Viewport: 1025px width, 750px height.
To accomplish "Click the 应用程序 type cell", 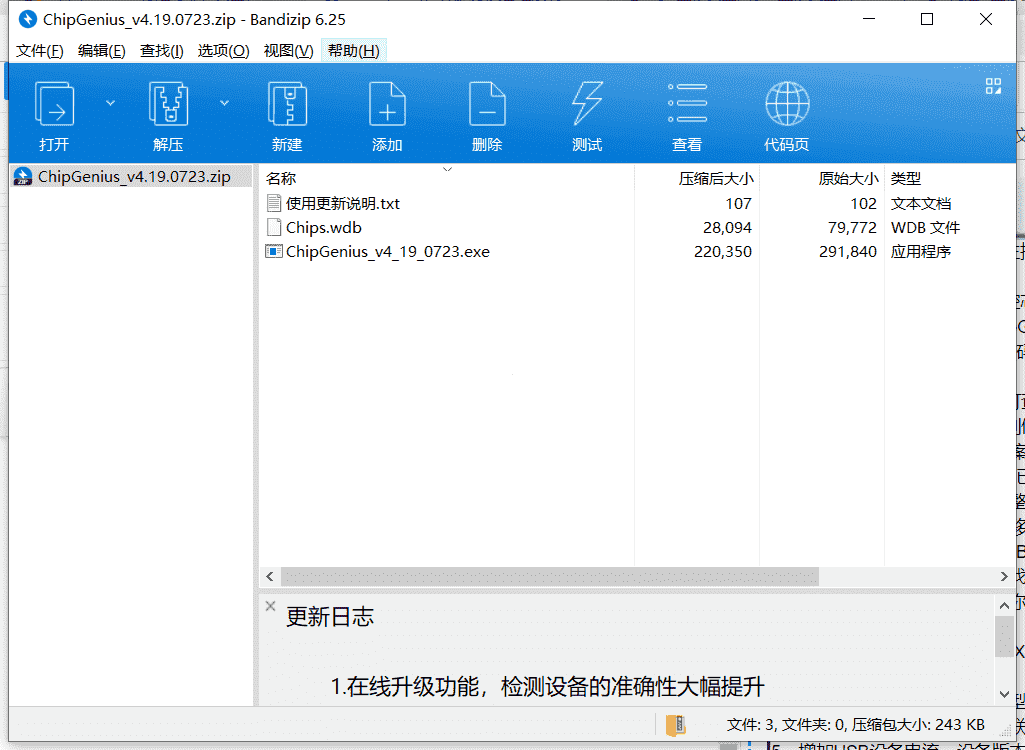I will click(920, 252).
